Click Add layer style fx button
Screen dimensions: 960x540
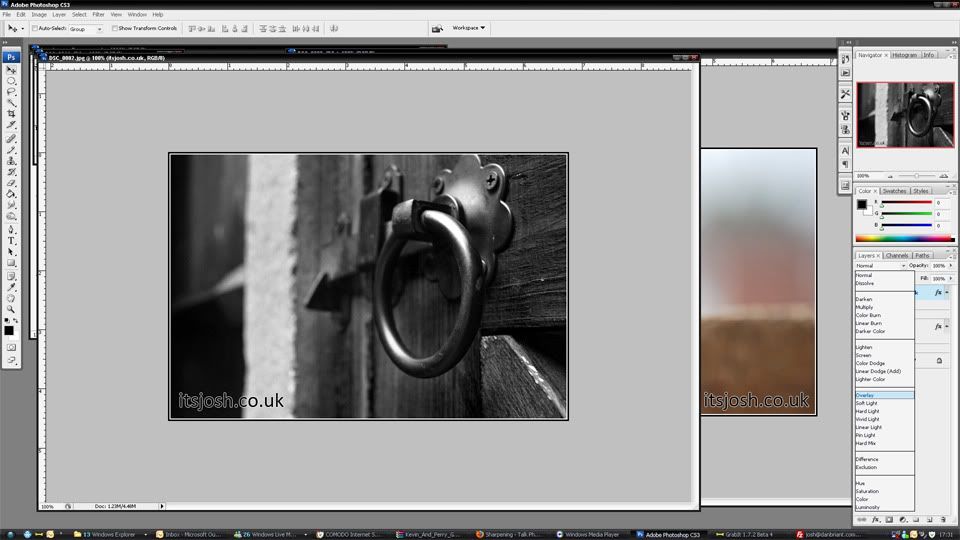coord(876,519)
